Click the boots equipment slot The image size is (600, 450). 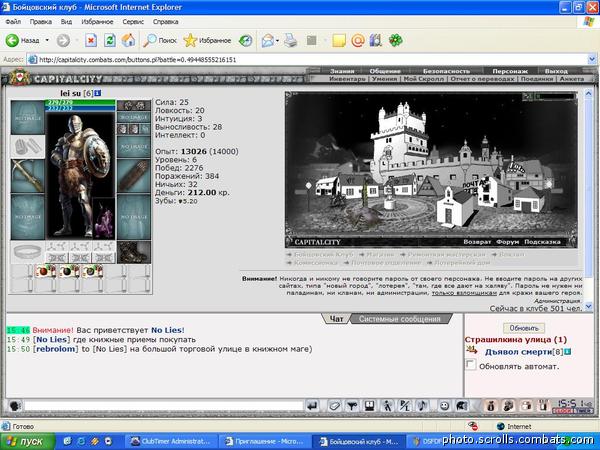tap(134, 252)
